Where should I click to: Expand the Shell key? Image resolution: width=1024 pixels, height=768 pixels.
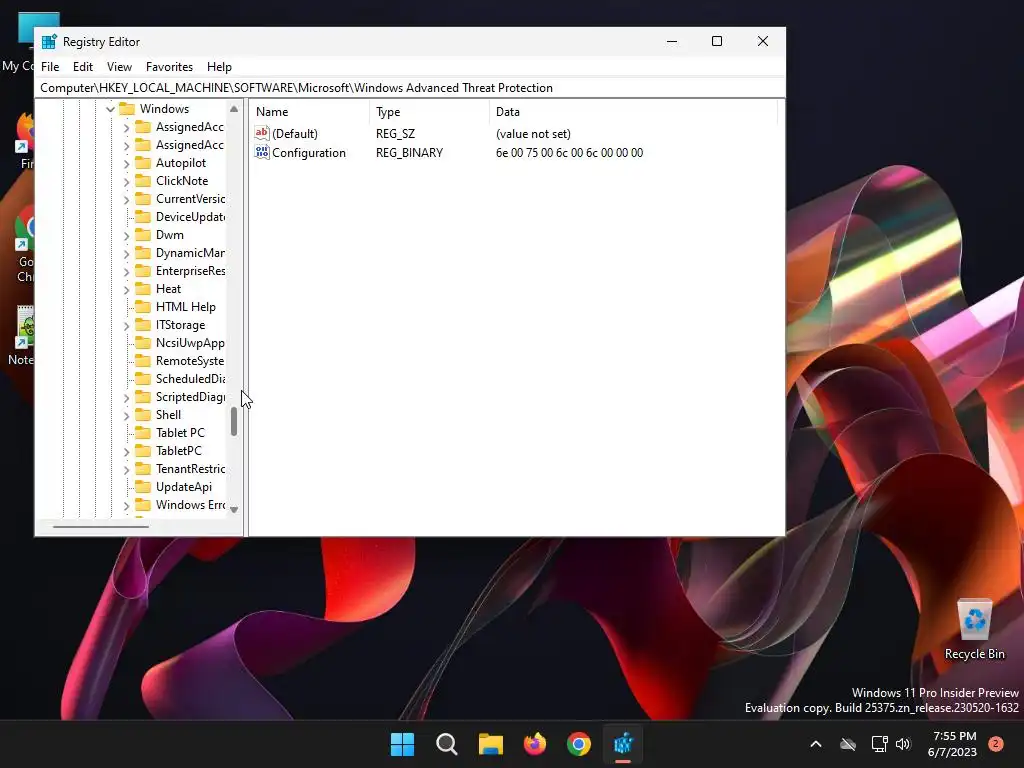pyautogui.click(x=127, y=415)
